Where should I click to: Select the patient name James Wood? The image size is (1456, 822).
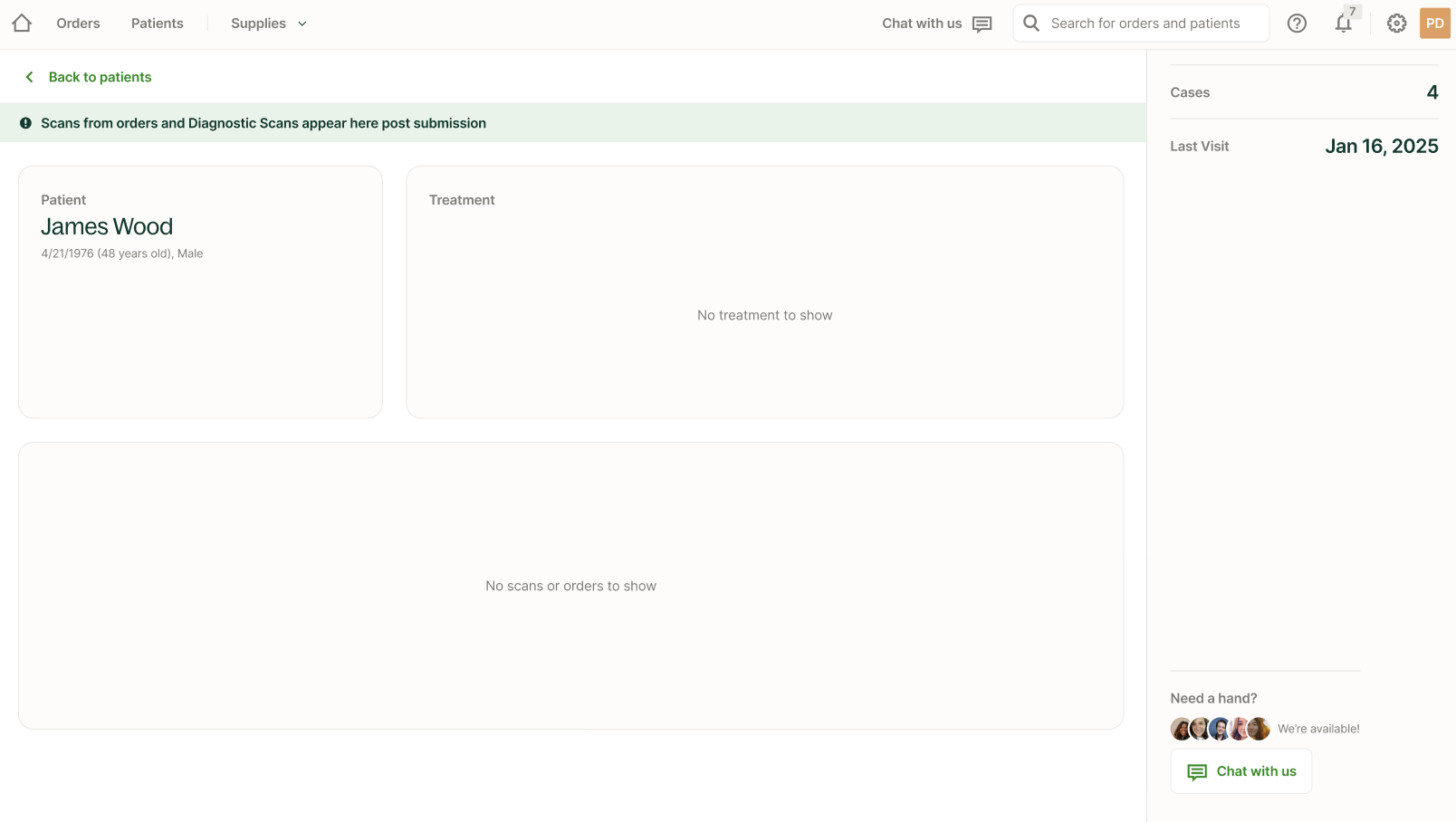(107, 226)
